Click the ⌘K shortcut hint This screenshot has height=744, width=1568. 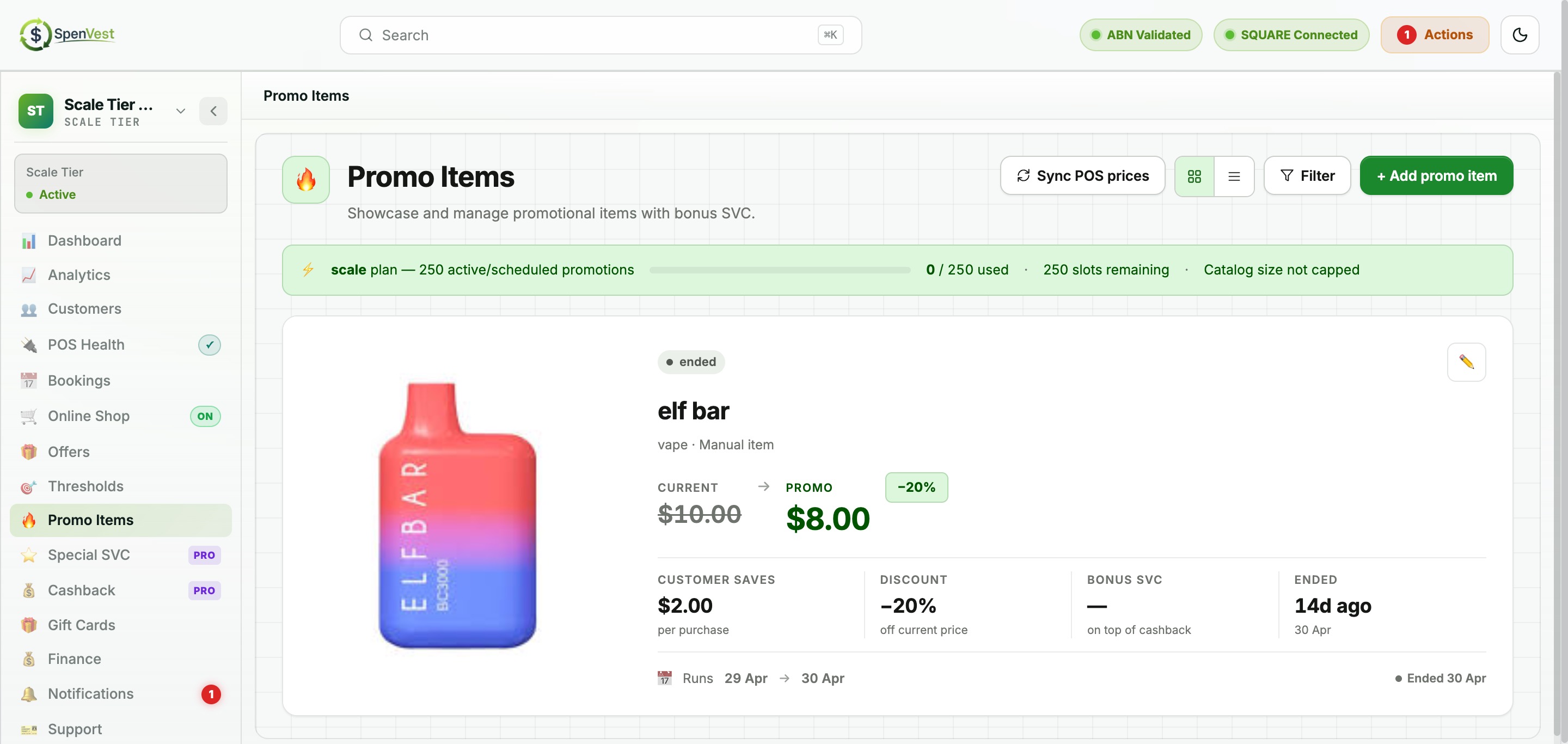coord(830,35)
